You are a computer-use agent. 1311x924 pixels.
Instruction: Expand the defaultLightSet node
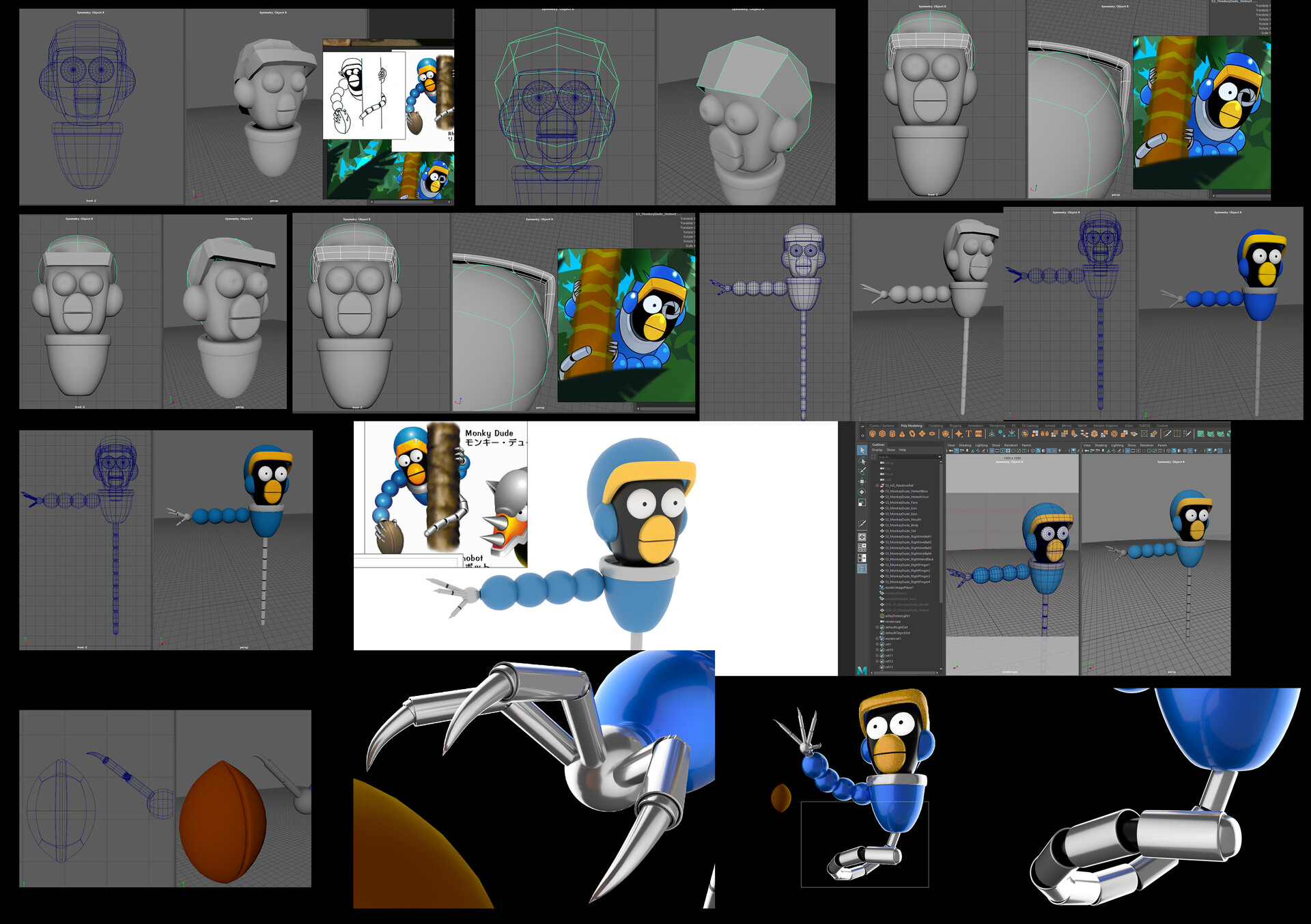click(877, 627)
